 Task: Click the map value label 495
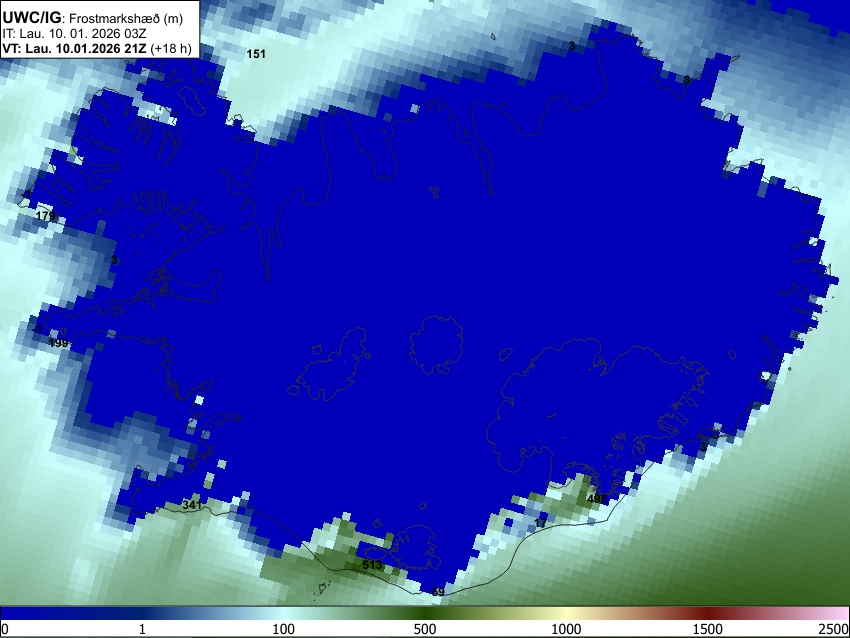596,499
